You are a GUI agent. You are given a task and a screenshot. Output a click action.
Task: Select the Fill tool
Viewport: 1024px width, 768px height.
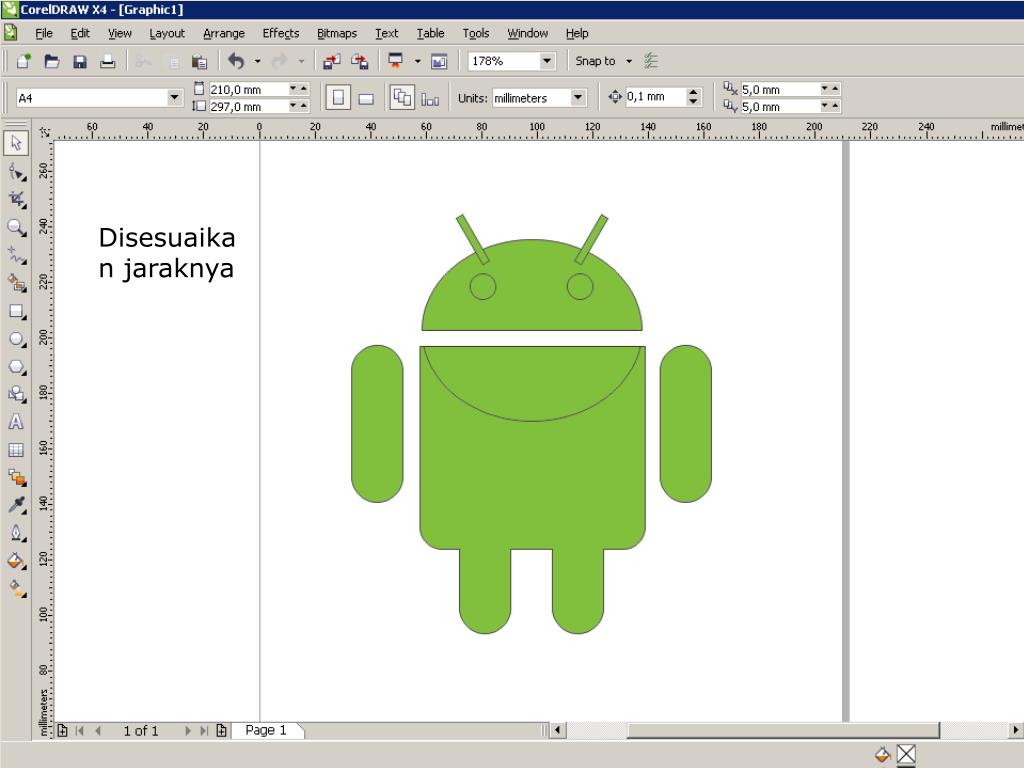point(16,561)
